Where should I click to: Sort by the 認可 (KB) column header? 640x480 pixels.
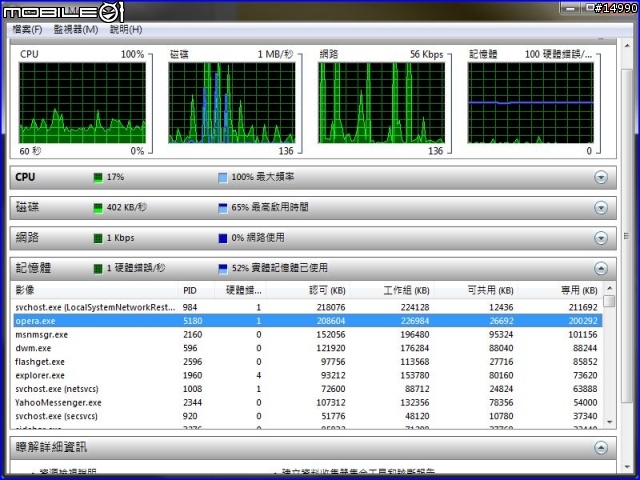tap(308, 290)
